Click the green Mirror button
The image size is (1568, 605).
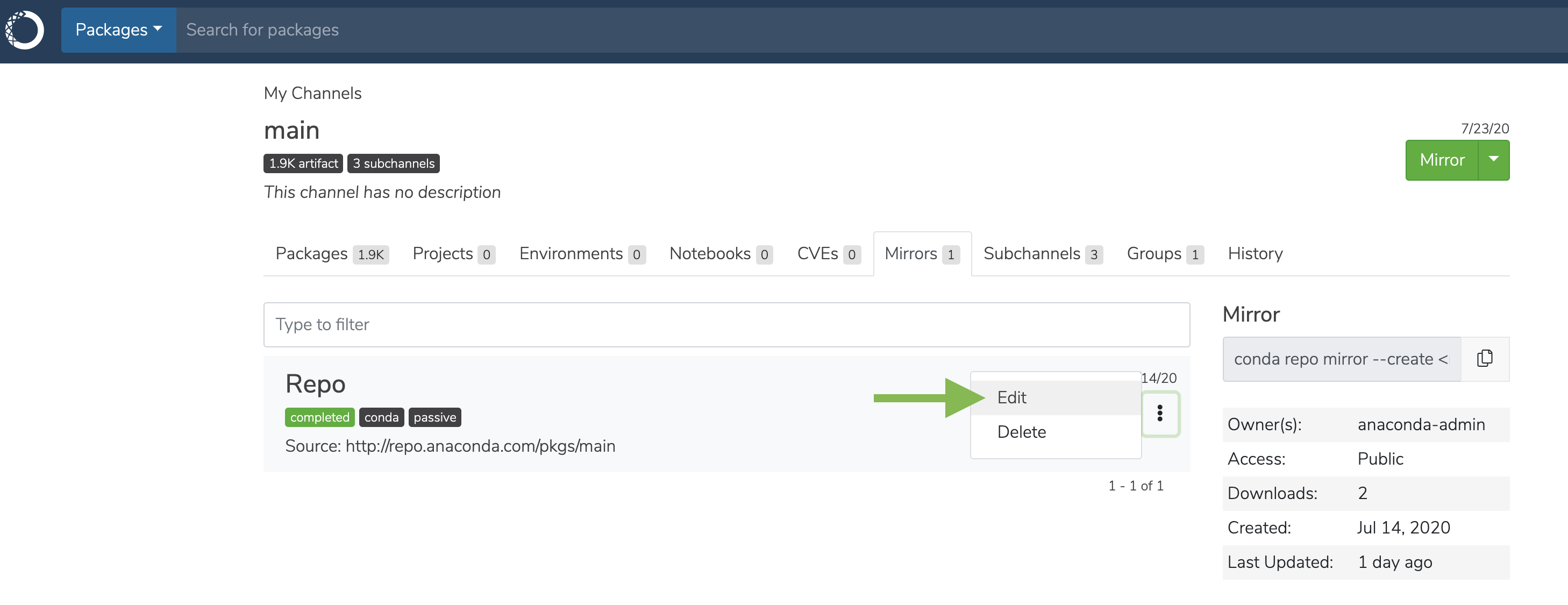point(1441,160)
